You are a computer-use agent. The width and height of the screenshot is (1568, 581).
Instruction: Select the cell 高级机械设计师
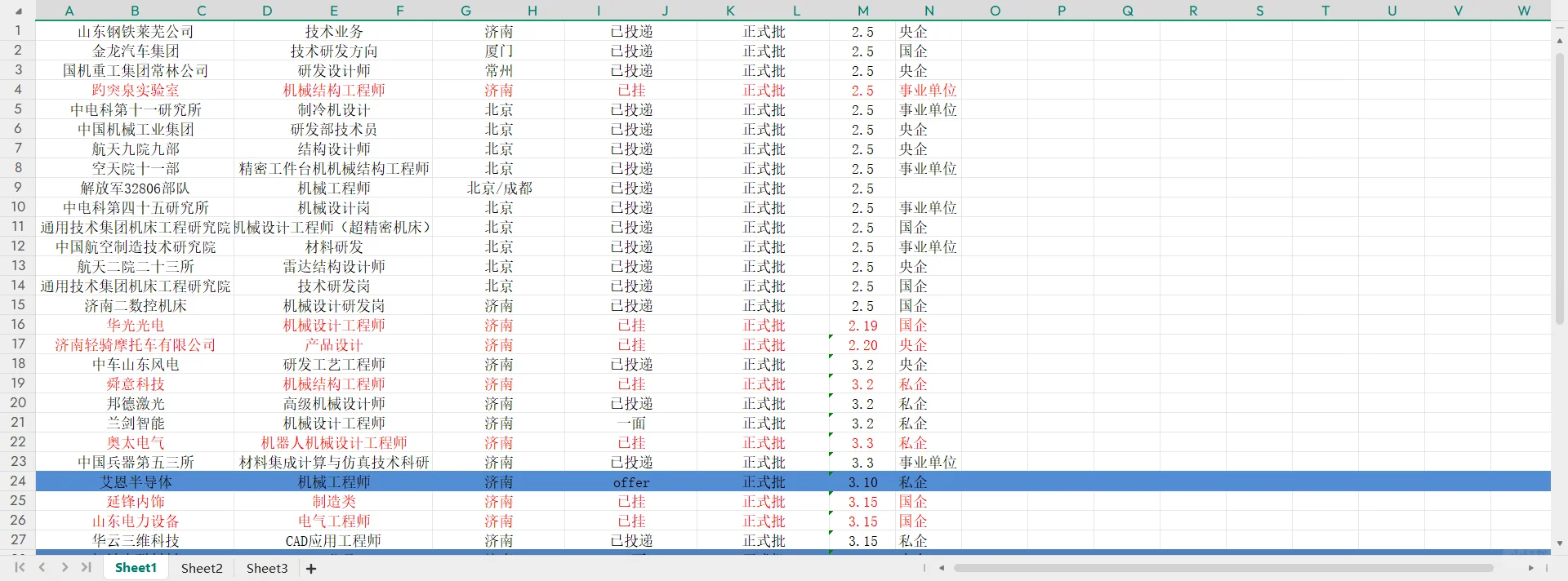(x=334, y=404)
